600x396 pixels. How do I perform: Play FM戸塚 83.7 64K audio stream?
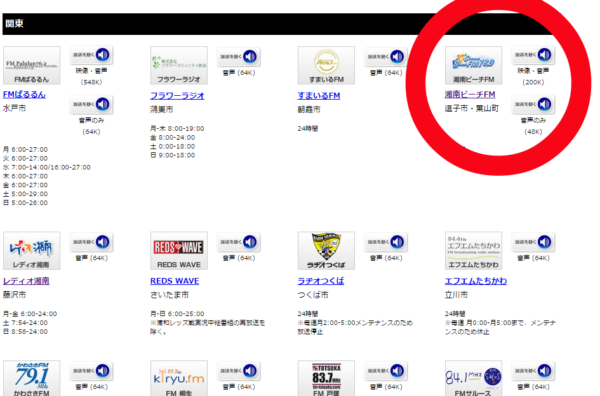coord(386,371)
